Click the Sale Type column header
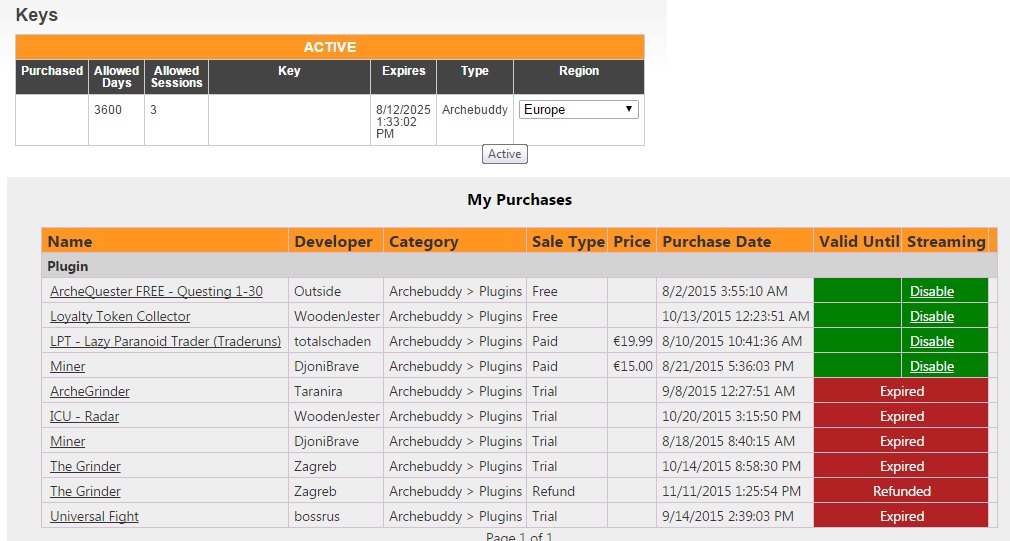Screen dimensions: 1010x541 [568, 242]
